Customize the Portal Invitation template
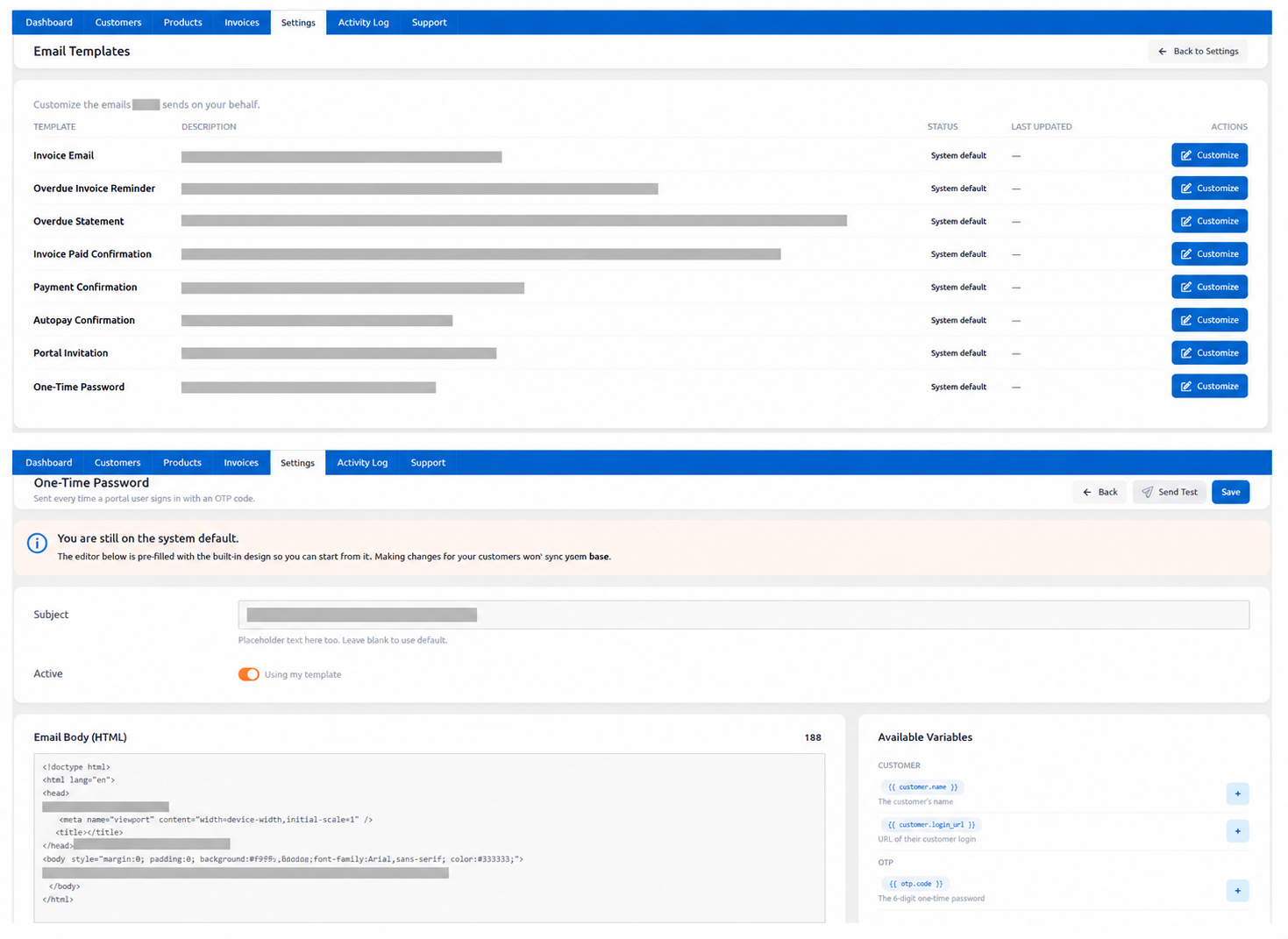 (1209, 352)
